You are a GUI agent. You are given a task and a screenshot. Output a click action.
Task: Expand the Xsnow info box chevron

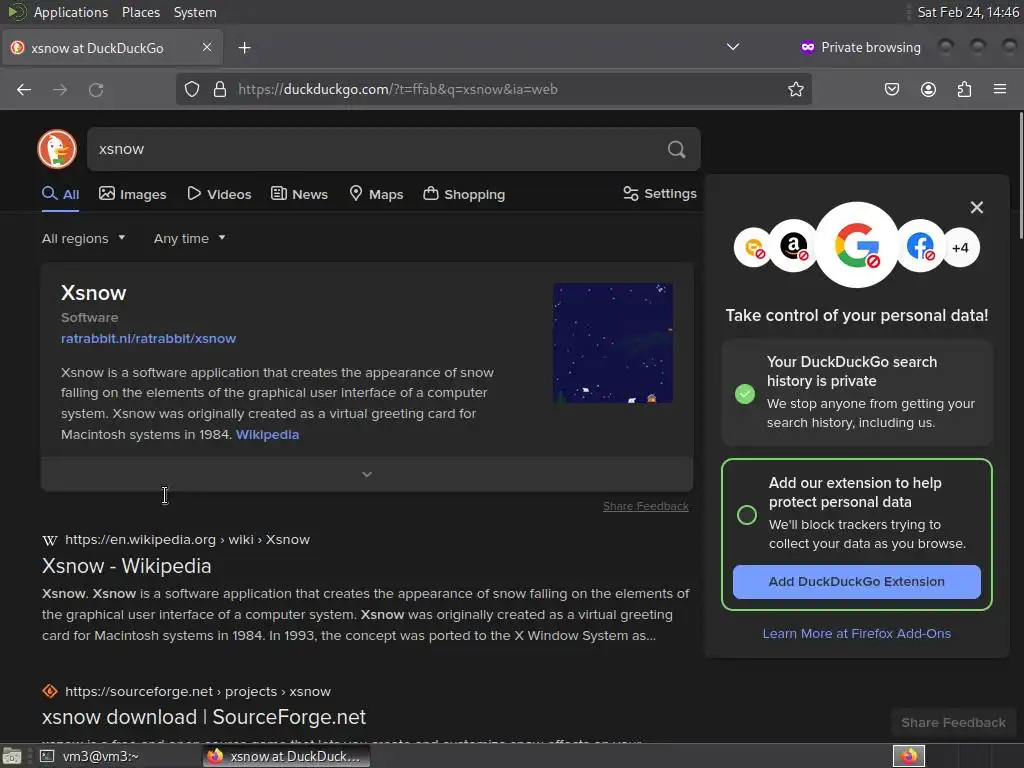[x=367, y=474]
